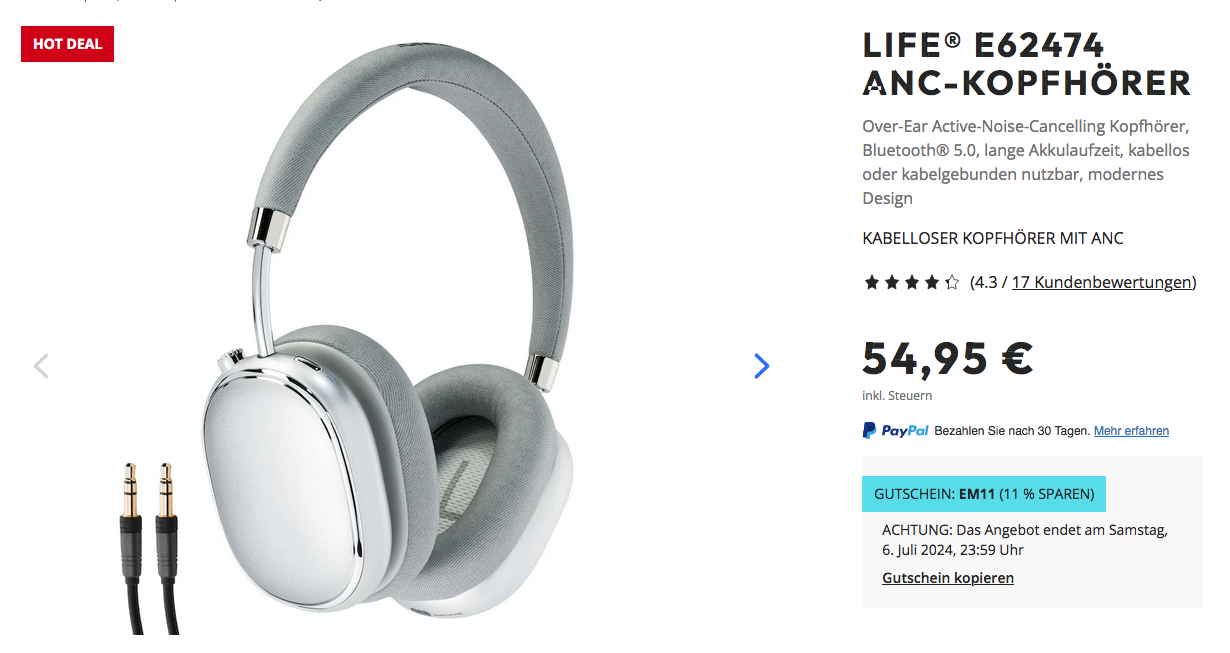This screenshot has height=653, width=1230.
Task: Go to the previous product image
Action: tap(41, 366)
